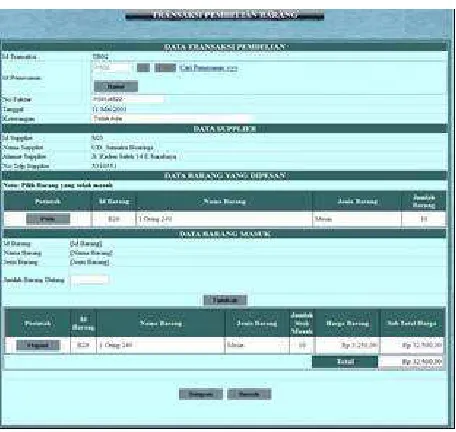Focus the No Faktur text field
The height and width of the screenshot is (432, 456).
tap(128, 99)
